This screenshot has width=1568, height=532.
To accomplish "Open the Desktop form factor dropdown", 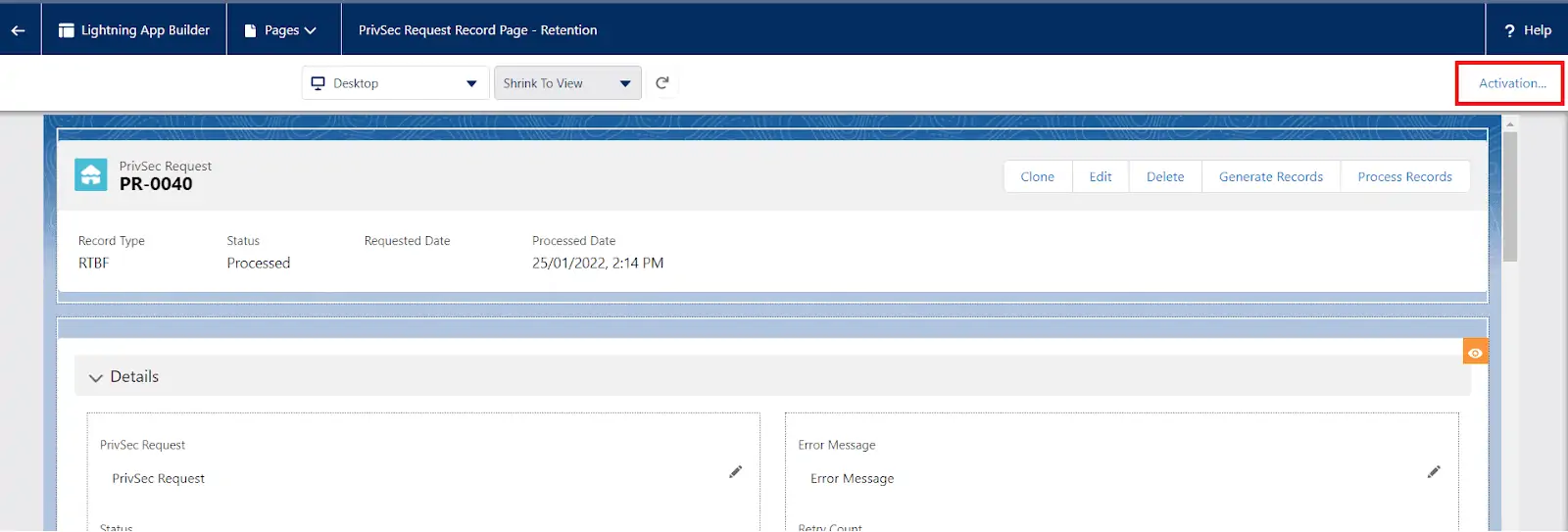I will [x=395, y=83].
